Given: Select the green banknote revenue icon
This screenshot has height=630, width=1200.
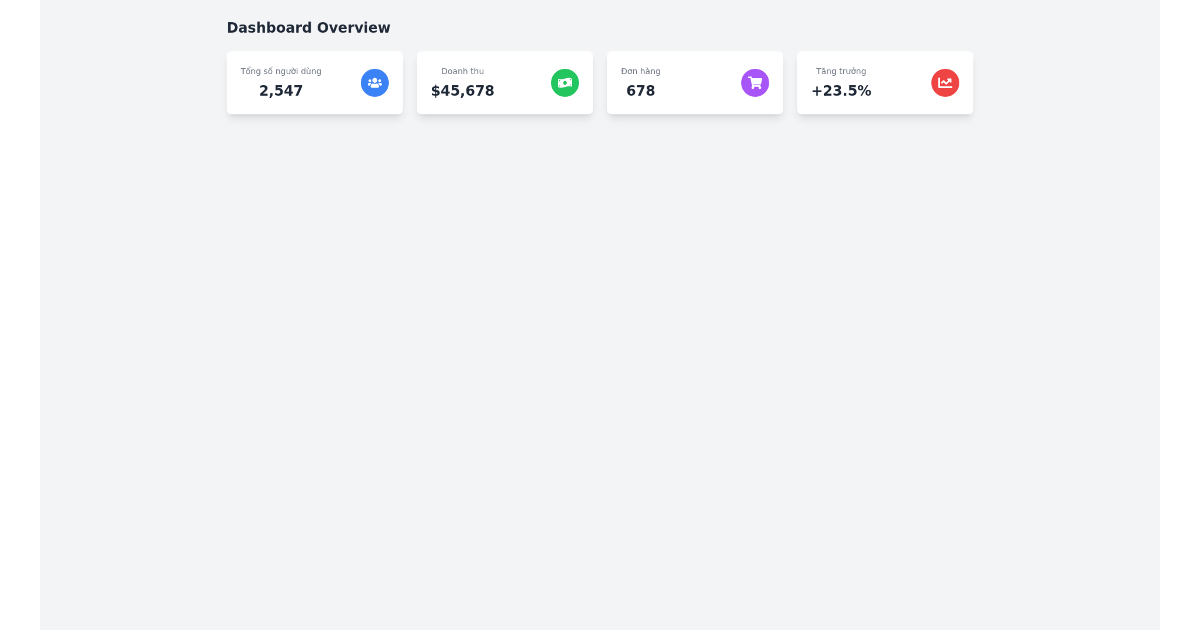Looking at the screenshot, I should tap(565, 83).
